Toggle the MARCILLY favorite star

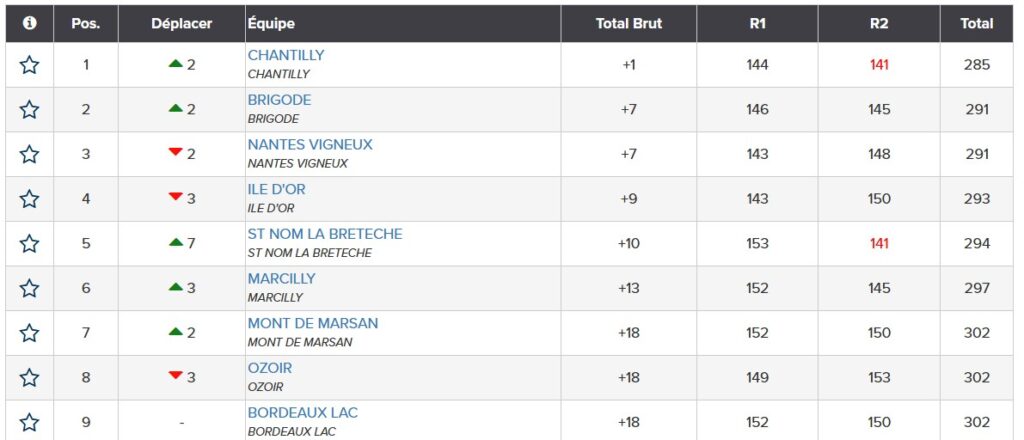[29, 288]
